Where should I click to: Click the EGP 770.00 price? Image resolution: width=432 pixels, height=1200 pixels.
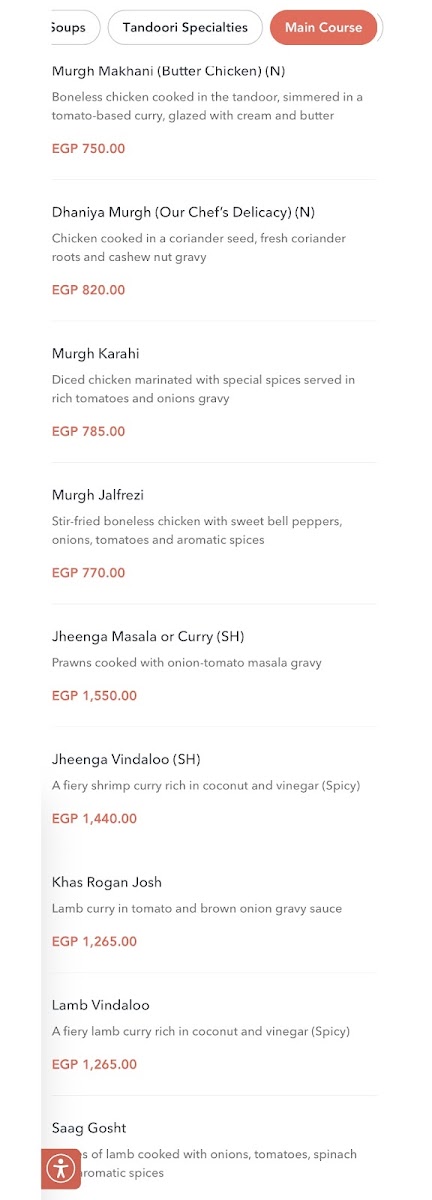coord(89,573)
